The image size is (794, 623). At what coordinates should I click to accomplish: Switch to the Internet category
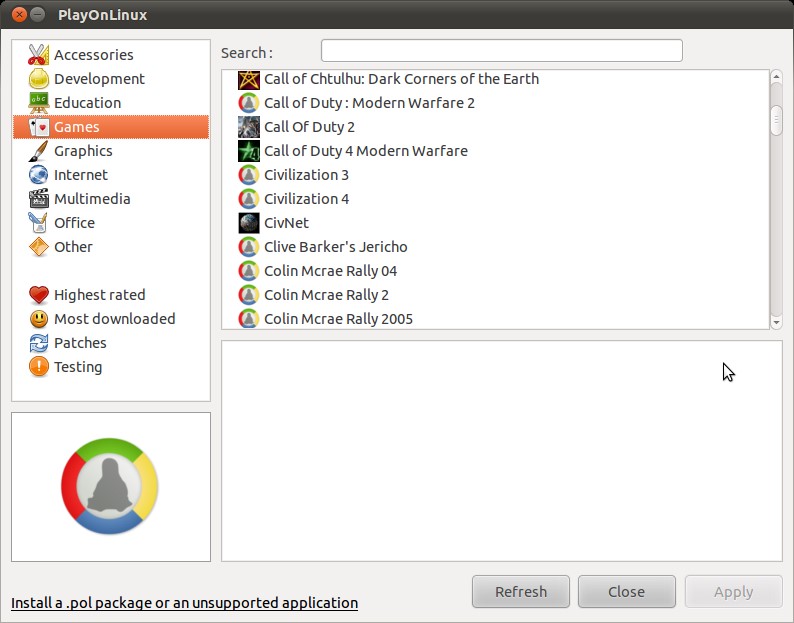pyautogui.click(x=111, y=175)
